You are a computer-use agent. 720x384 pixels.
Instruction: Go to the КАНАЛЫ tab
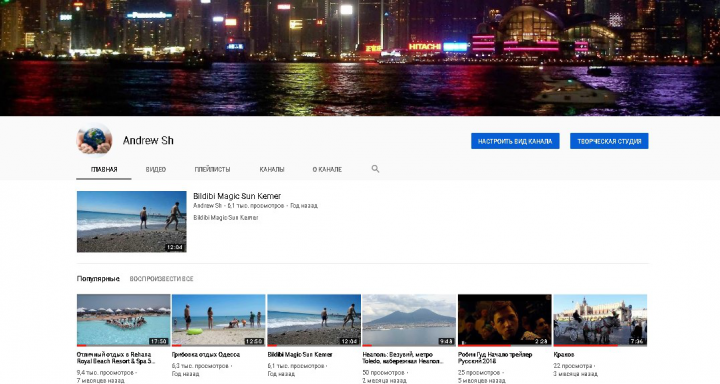pyautogui.click(x=272, y=169)
